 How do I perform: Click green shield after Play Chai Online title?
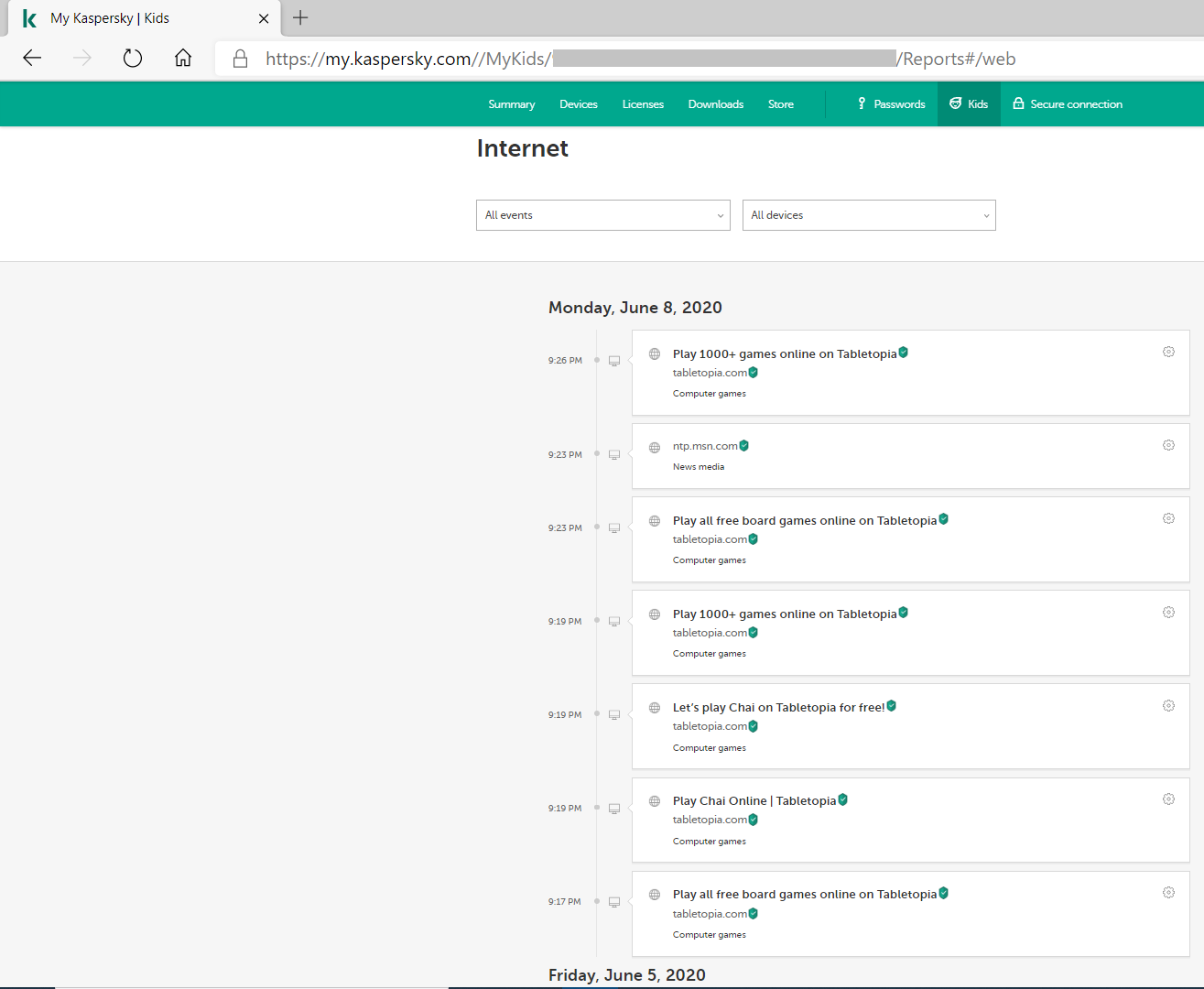coord(843,799)
